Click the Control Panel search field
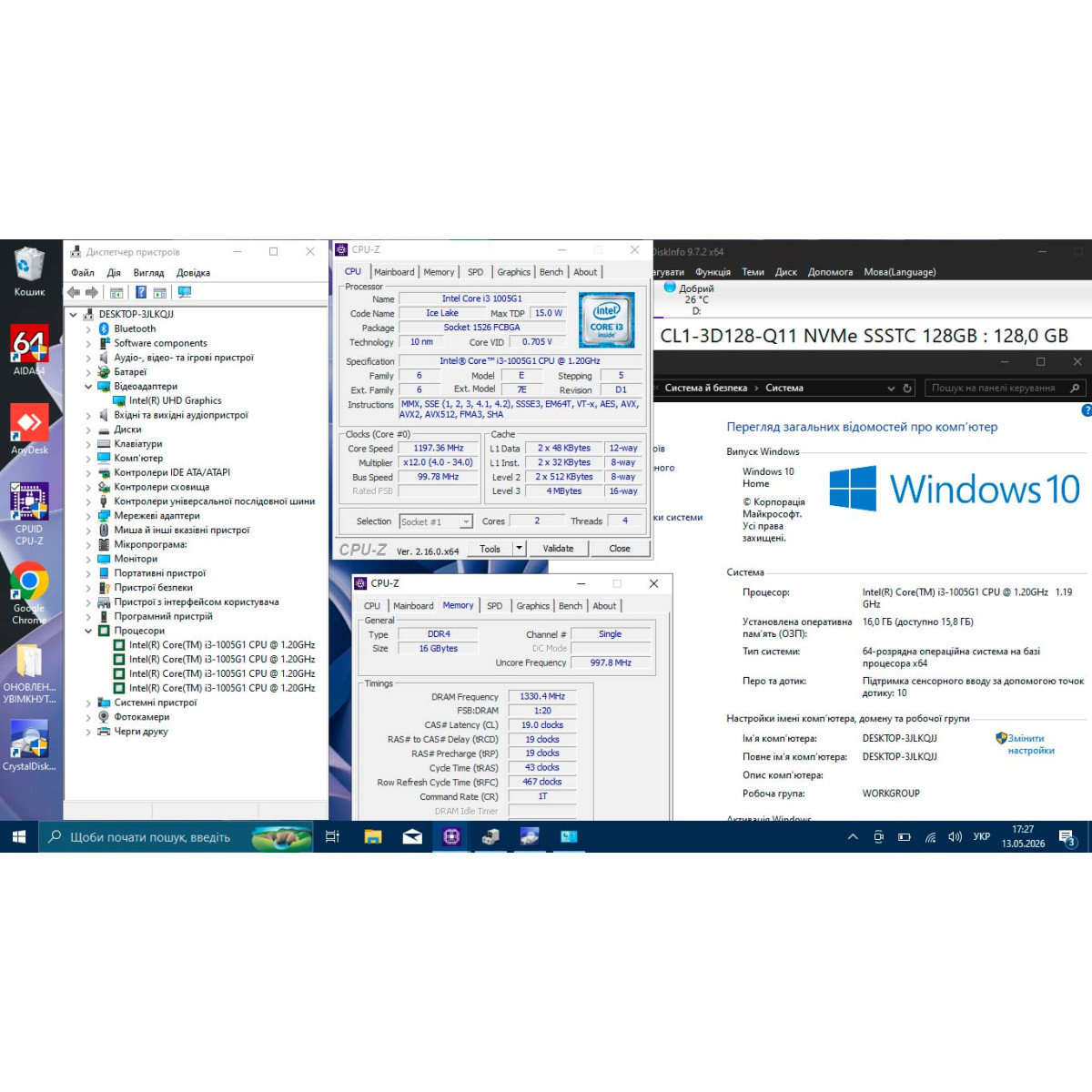This screenshot has width=1092, height=1092. 1005,388
